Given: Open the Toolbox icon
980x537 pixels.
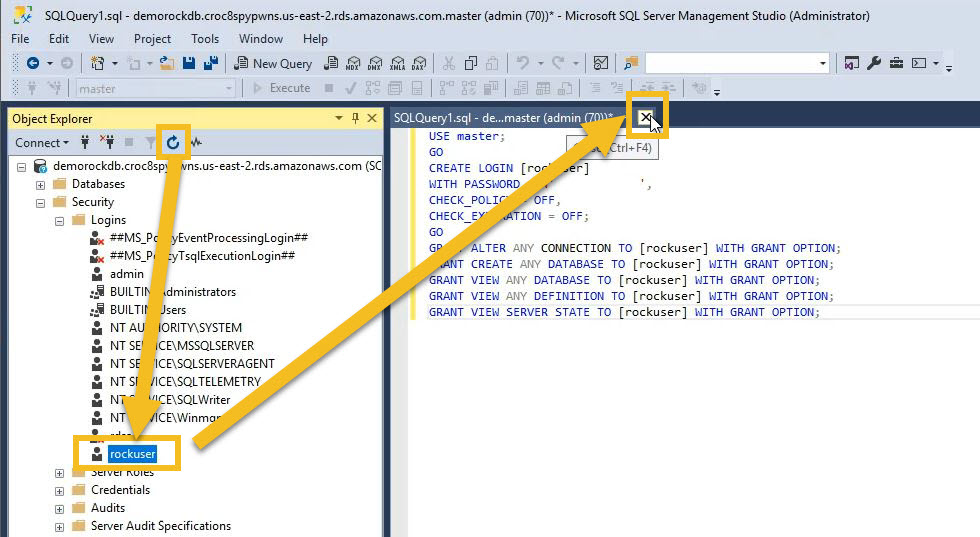Looking at the screenshot, I should tap(896, 63).
